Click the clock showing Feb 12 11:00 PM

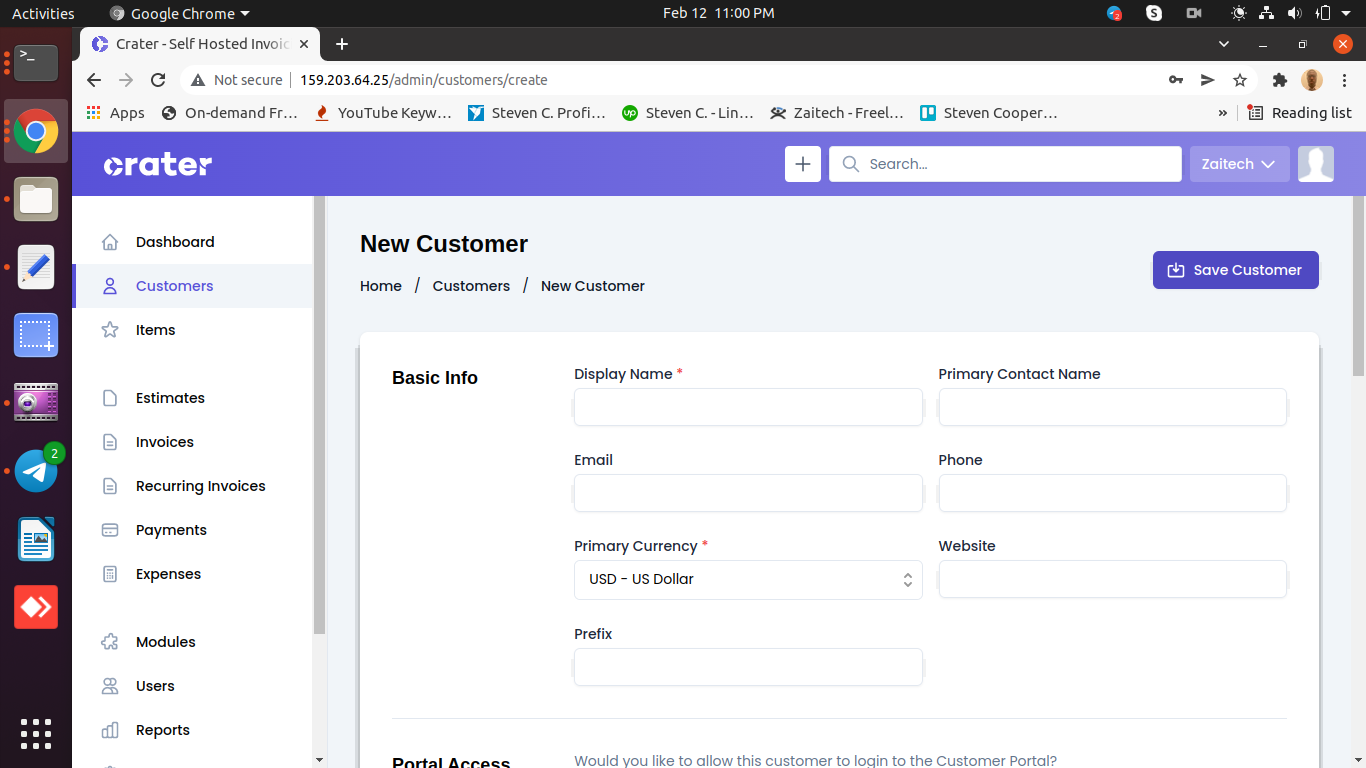(719, 14)
